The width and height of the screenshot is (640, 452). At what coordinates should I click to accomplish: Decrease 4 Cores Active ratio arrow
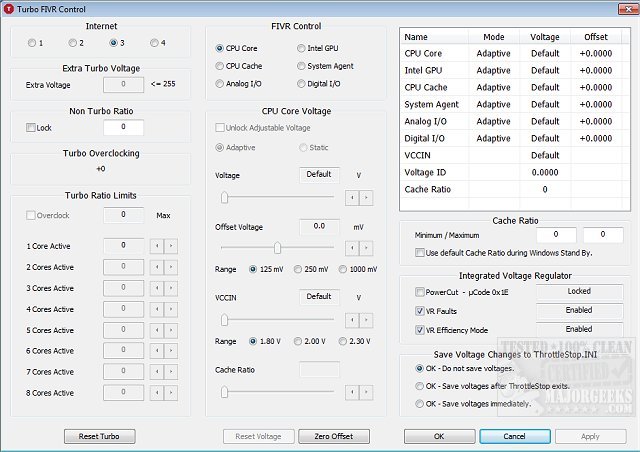pyautogui.click(x=157, y=309)
